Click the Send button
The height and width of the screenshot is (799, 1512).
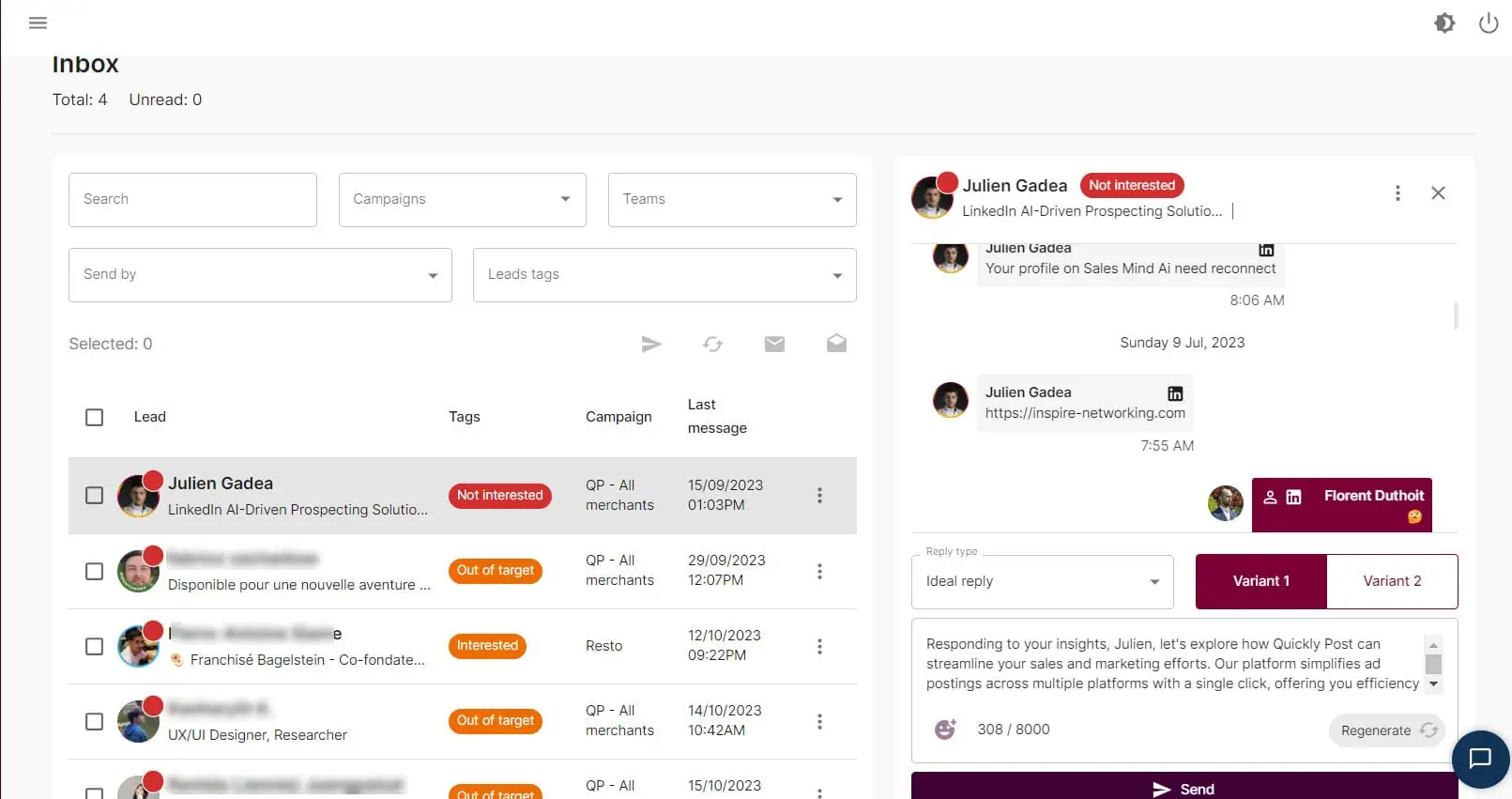pos(1184,788)
